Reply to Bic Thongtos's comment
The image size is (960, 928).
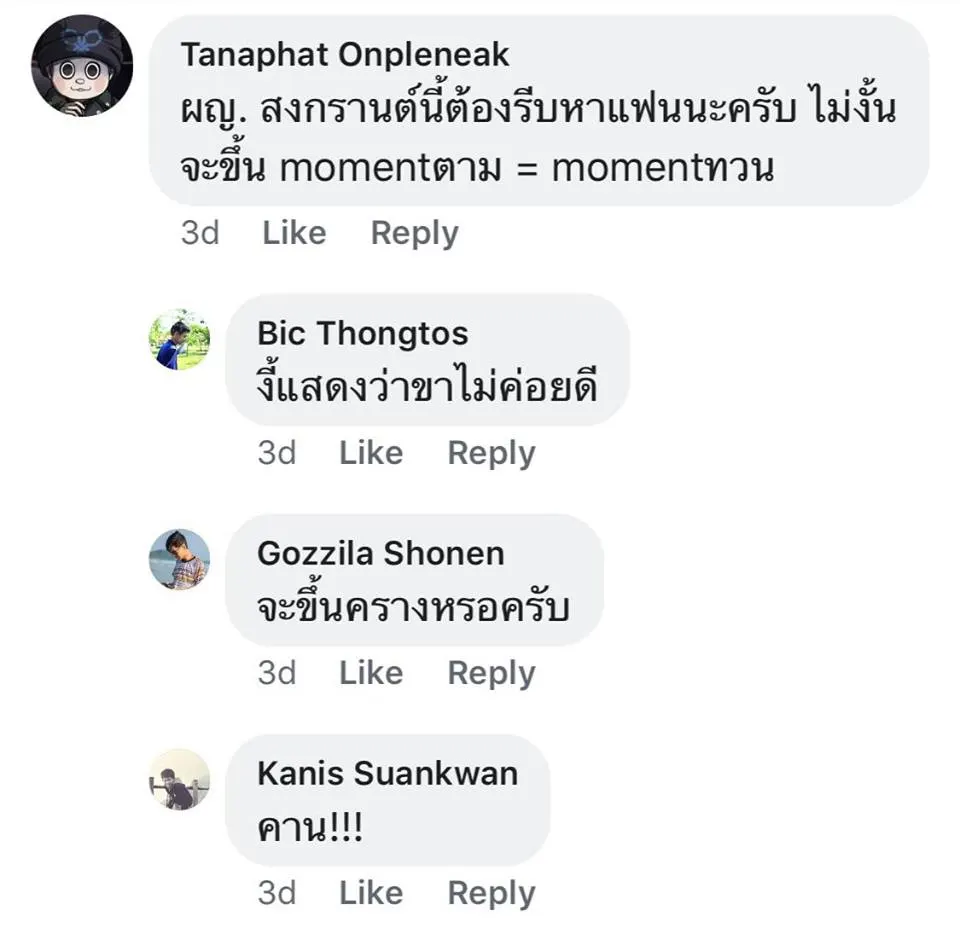pyautogui.click(x=491, y=453)
